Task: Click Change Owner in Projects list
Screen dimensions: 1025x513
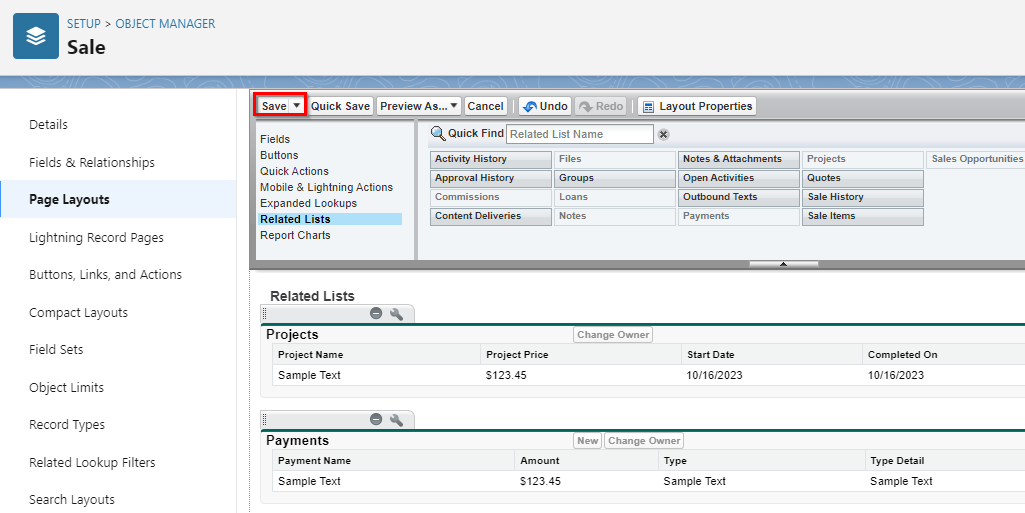Action: [613, 335]
